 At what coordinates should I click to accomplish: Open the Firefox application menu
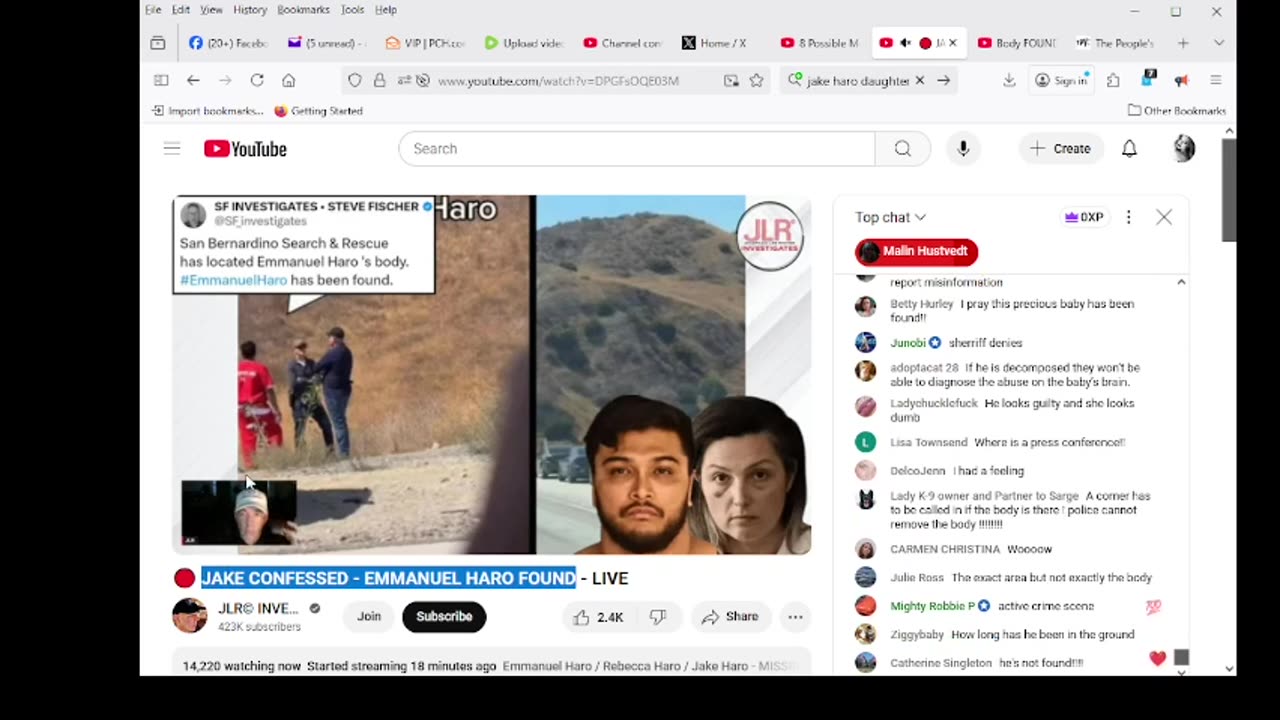[1216, 80]
